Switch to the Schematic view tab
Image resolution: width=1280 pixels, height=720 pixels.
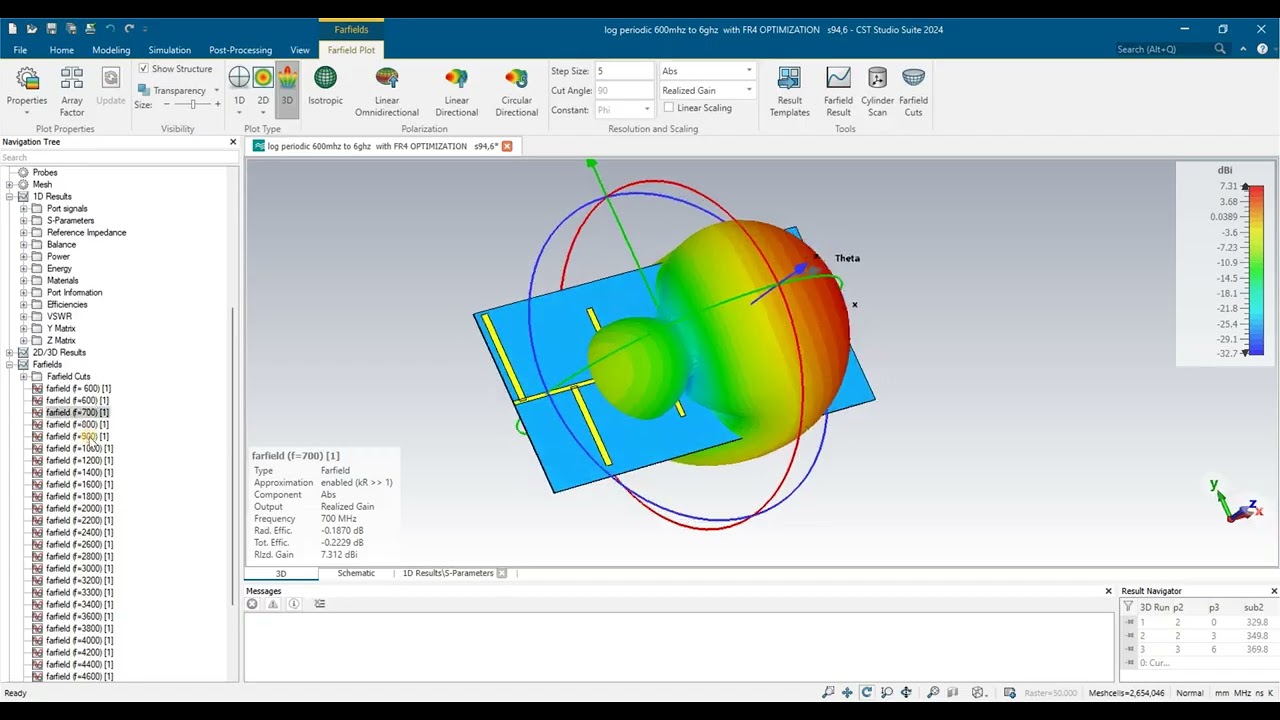pyautogui.click(x=356, y=573)
